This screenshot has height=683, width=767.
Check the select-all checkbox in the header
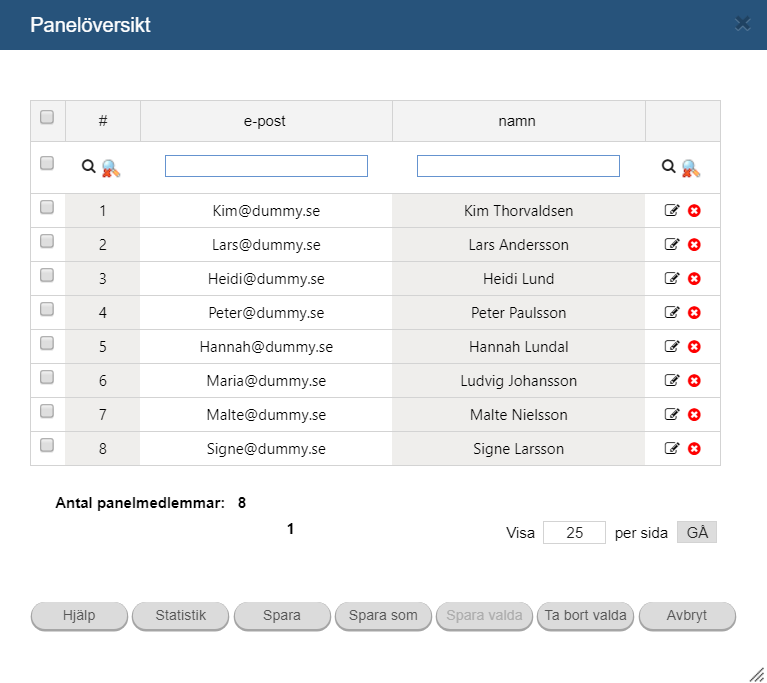click(x=47, y=117)
